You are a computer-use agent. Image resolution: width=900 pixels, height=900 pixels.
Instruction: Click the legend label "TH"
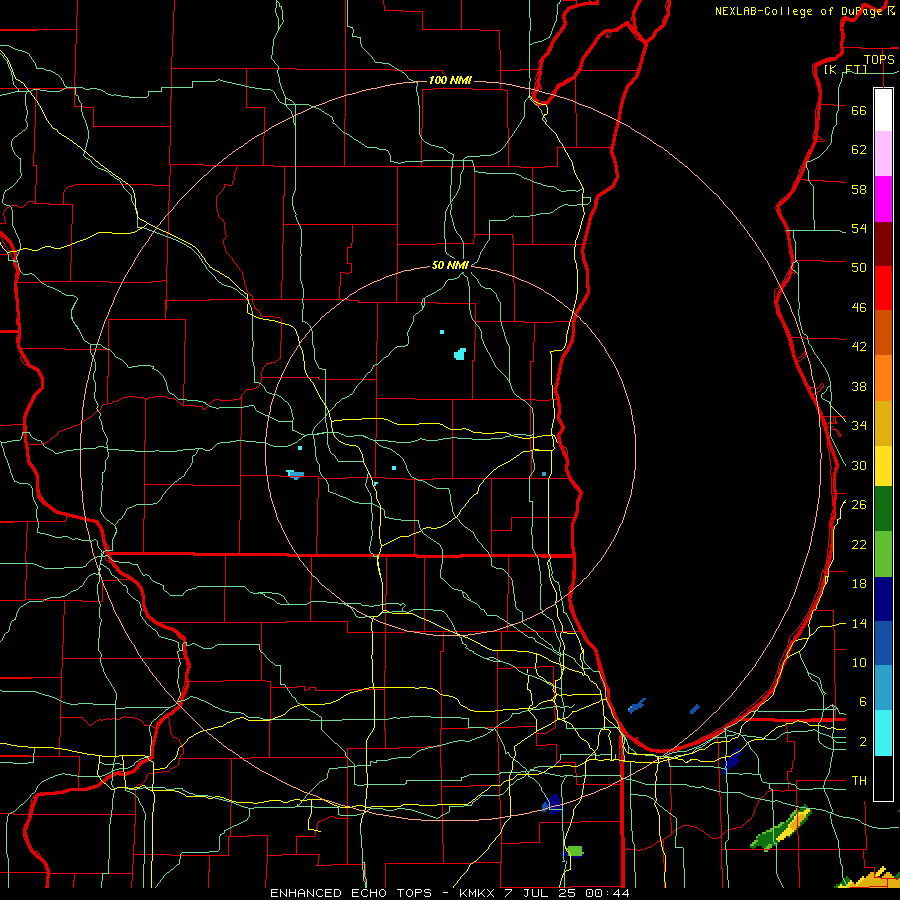pos(859,781)
